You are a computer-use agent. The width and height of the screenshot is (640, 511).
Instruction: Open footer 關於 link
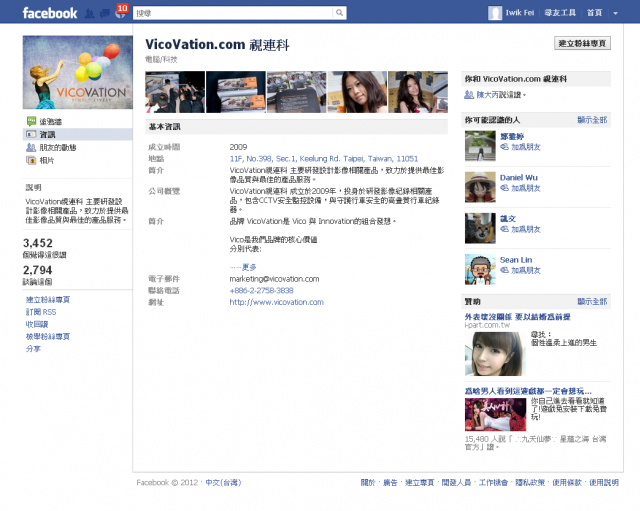point(368,483)
